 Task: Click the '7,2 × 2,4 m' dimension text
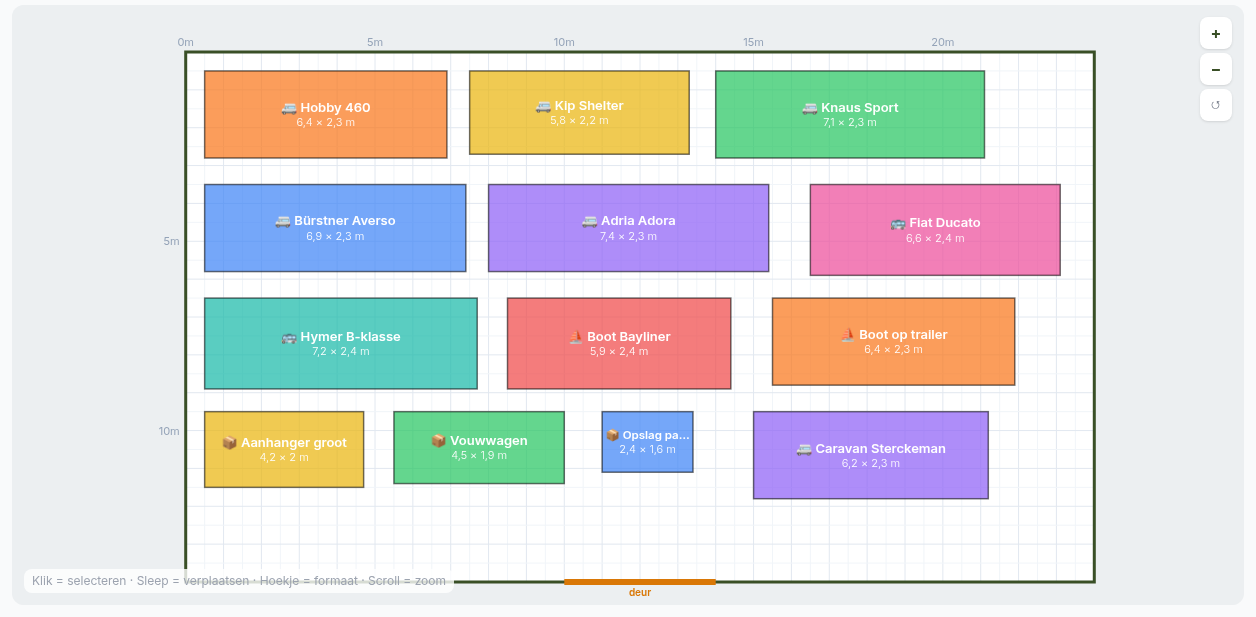[x=341, y=351]
